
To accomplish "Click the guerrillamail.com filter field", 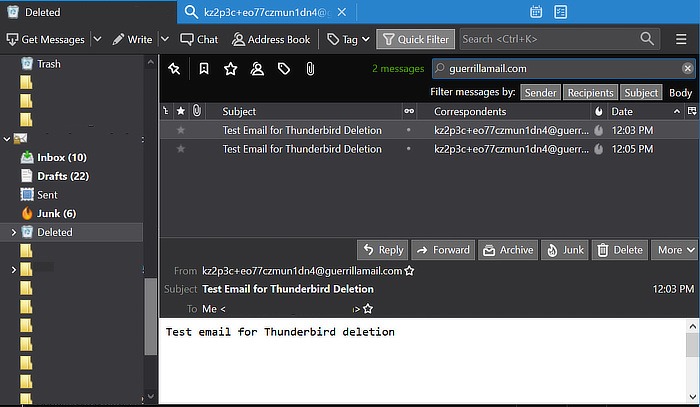I will click(562, 68).
